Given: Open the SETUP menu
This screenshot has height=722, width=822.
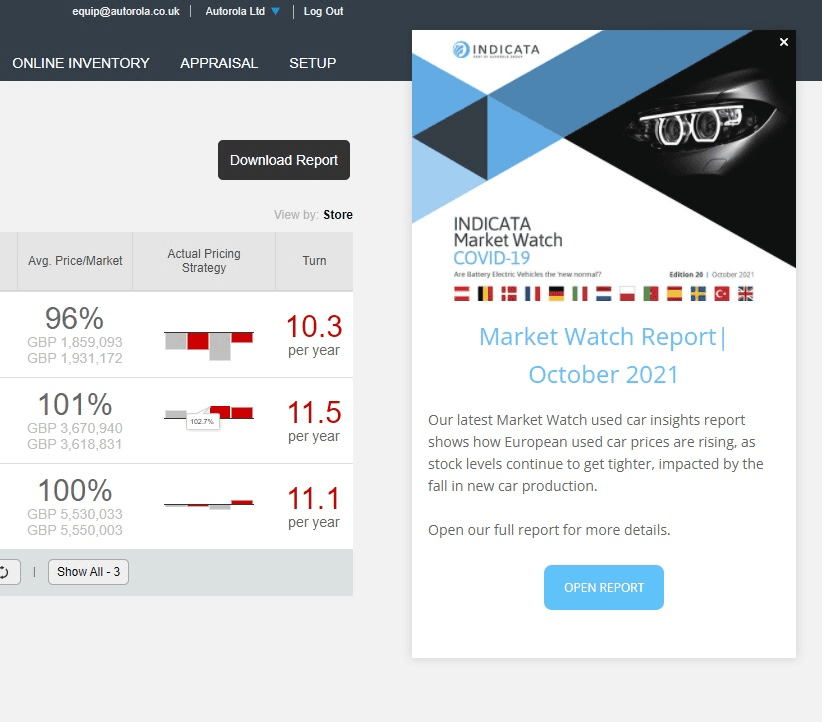Looking at the screenshot, I should click(312, 63).
